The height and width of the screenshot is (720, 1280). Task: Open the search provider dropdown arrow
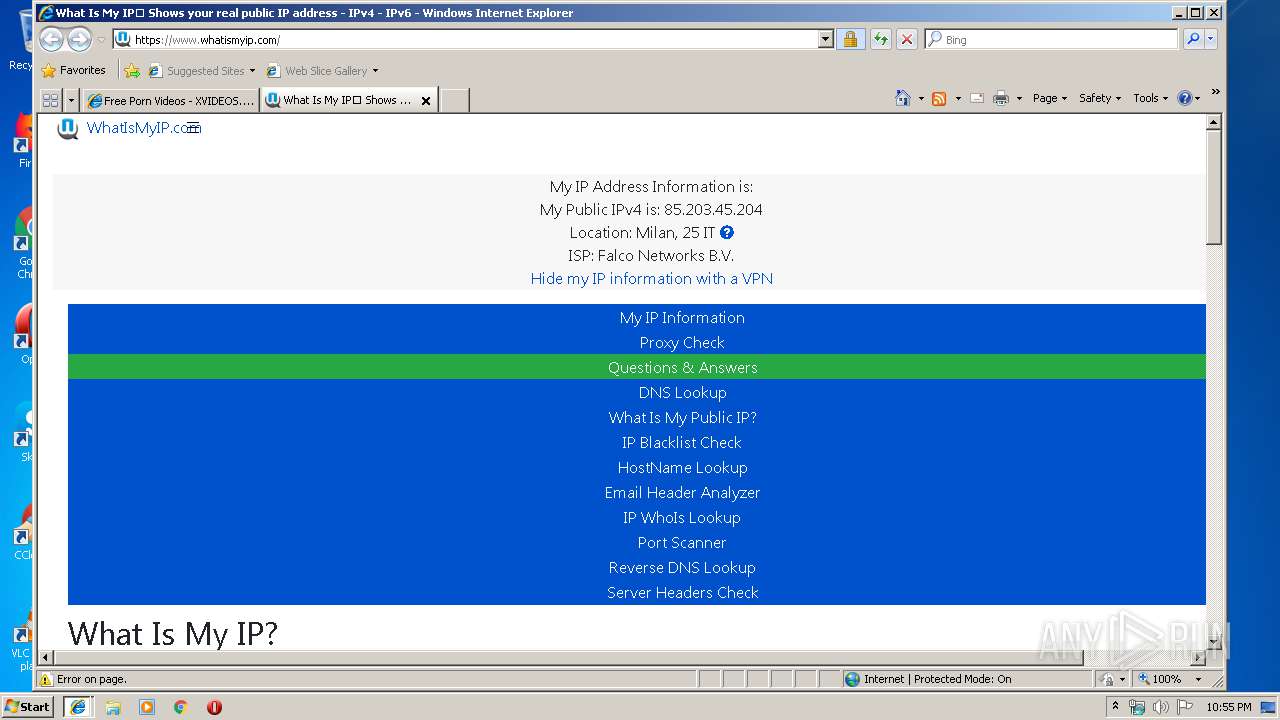pyautogui.click(x=1210, y=40)
